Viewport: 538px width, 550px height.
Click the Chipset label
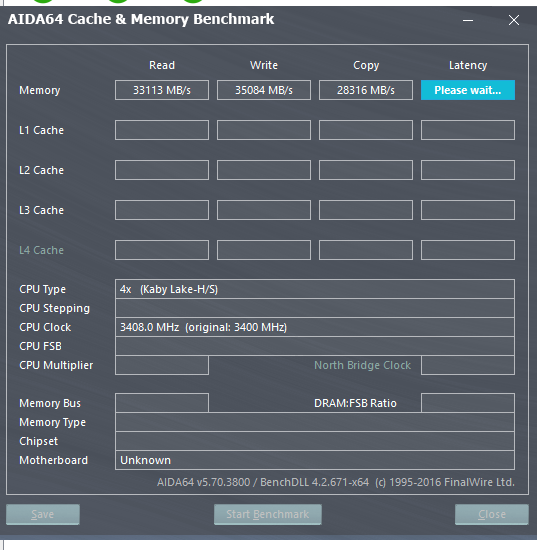[x=39, y=441]
